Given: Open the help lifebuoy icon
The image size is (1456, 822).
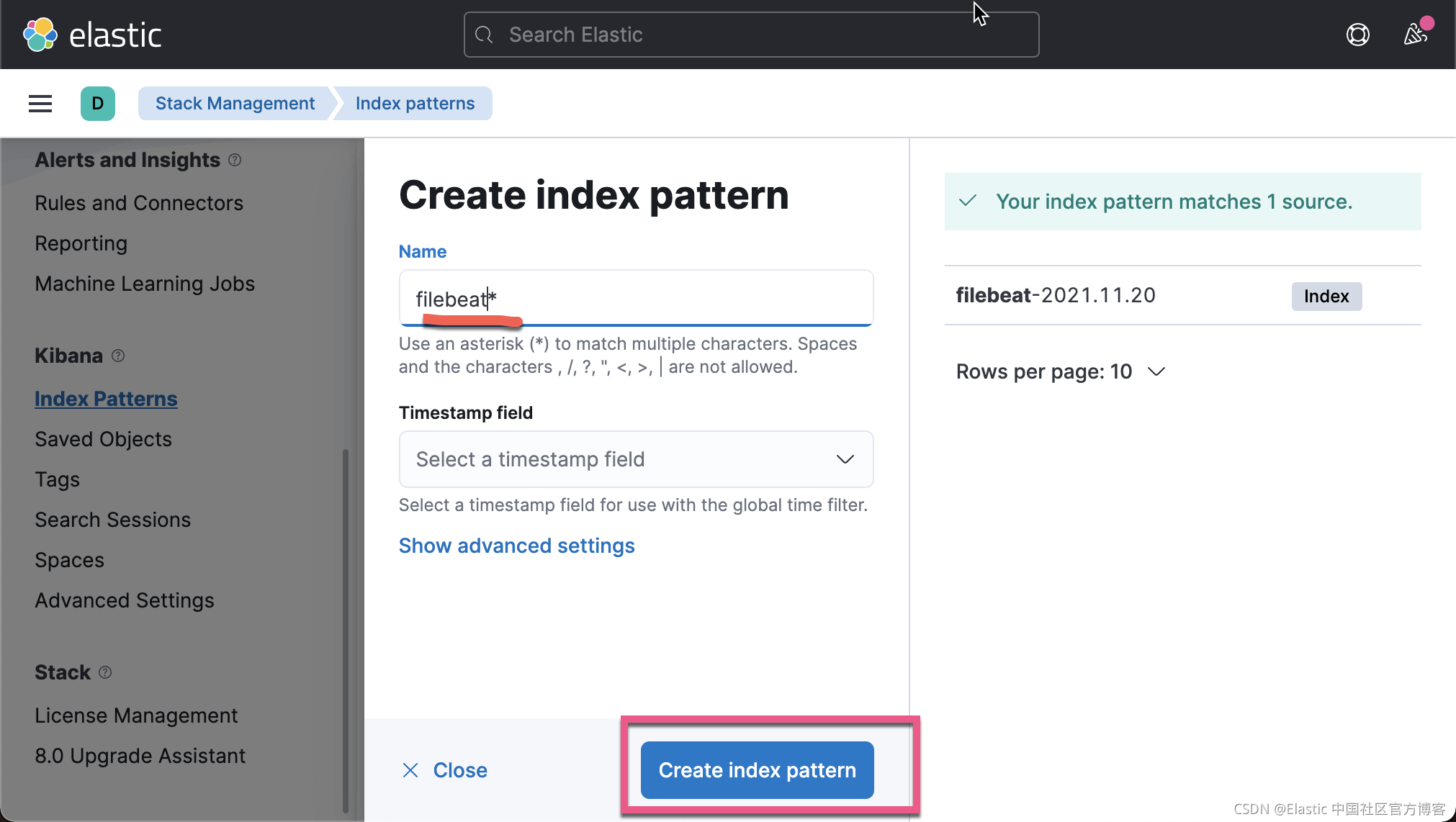Looking at the screenshot, I should tap(1357, 35).
